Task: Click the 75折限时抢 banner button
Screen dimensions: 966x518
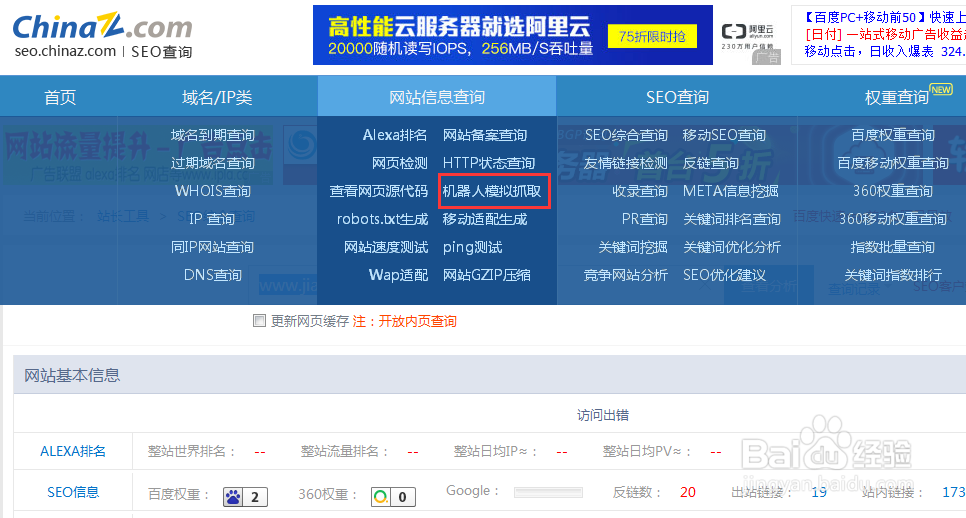Action: [x=652, y=36]
